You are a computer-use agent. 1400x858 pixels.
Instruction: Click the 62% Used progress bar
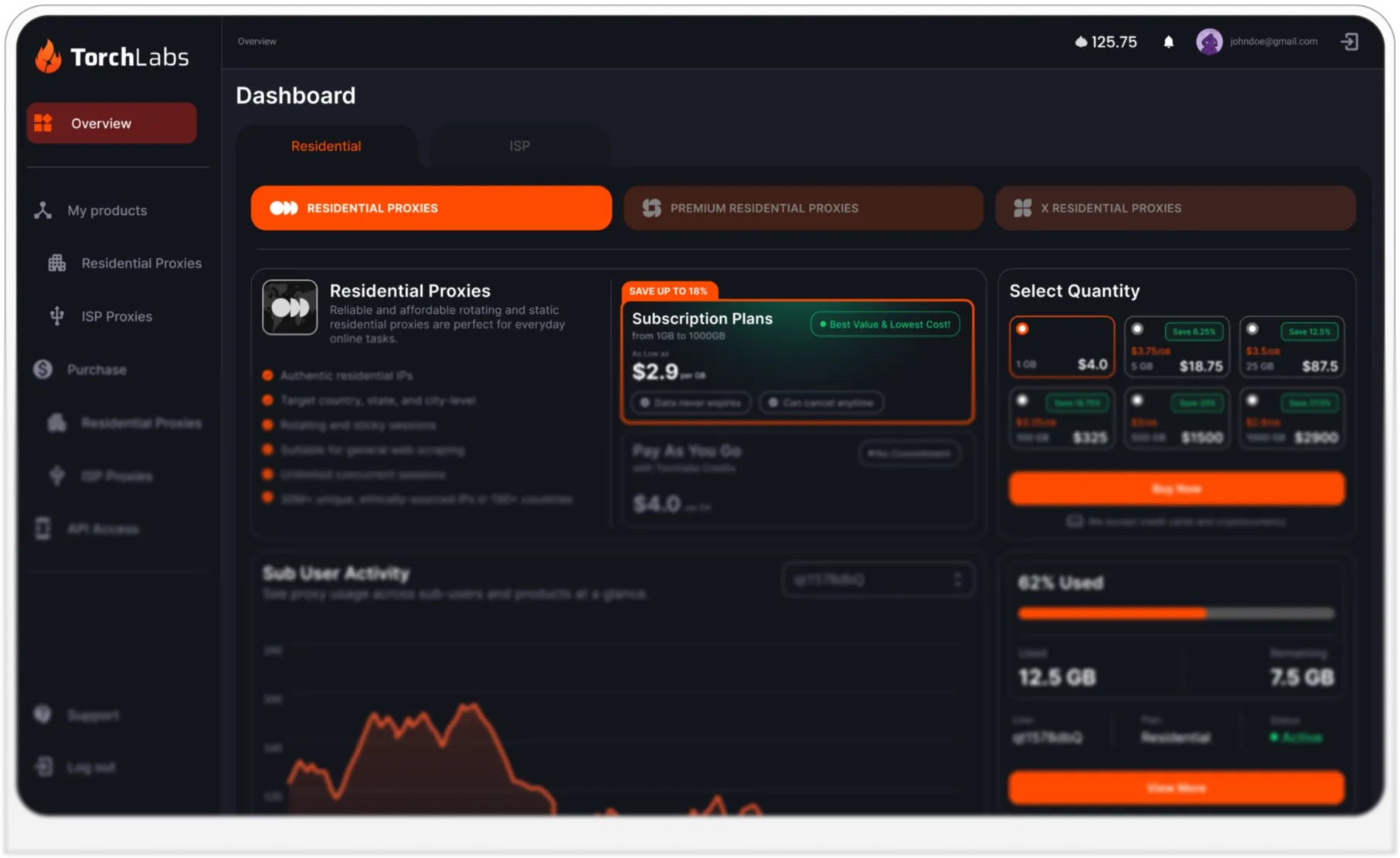pyautogui.click(x=1176, y=614)
